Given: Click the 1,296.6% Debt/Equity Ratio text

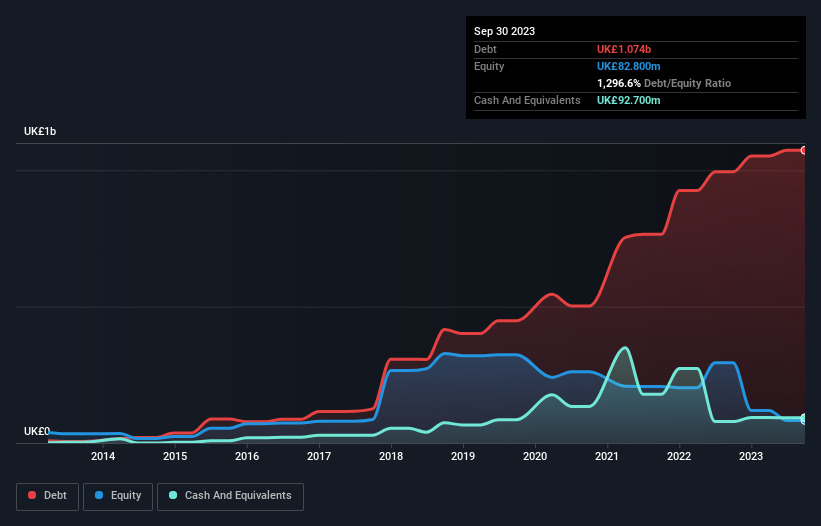Looking at the screenshot, I should (664, 83).
